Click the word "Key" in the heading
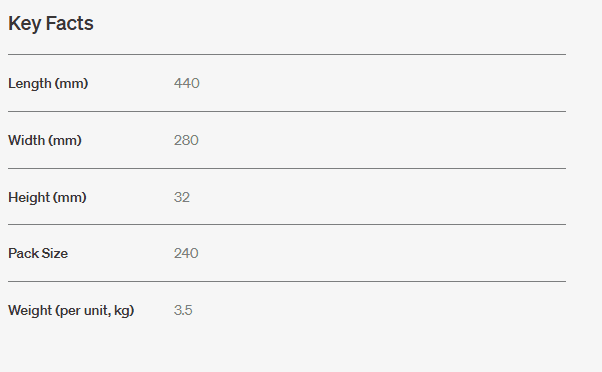The width and height of the screenshot is (602, 372). [x=25, y=24]
